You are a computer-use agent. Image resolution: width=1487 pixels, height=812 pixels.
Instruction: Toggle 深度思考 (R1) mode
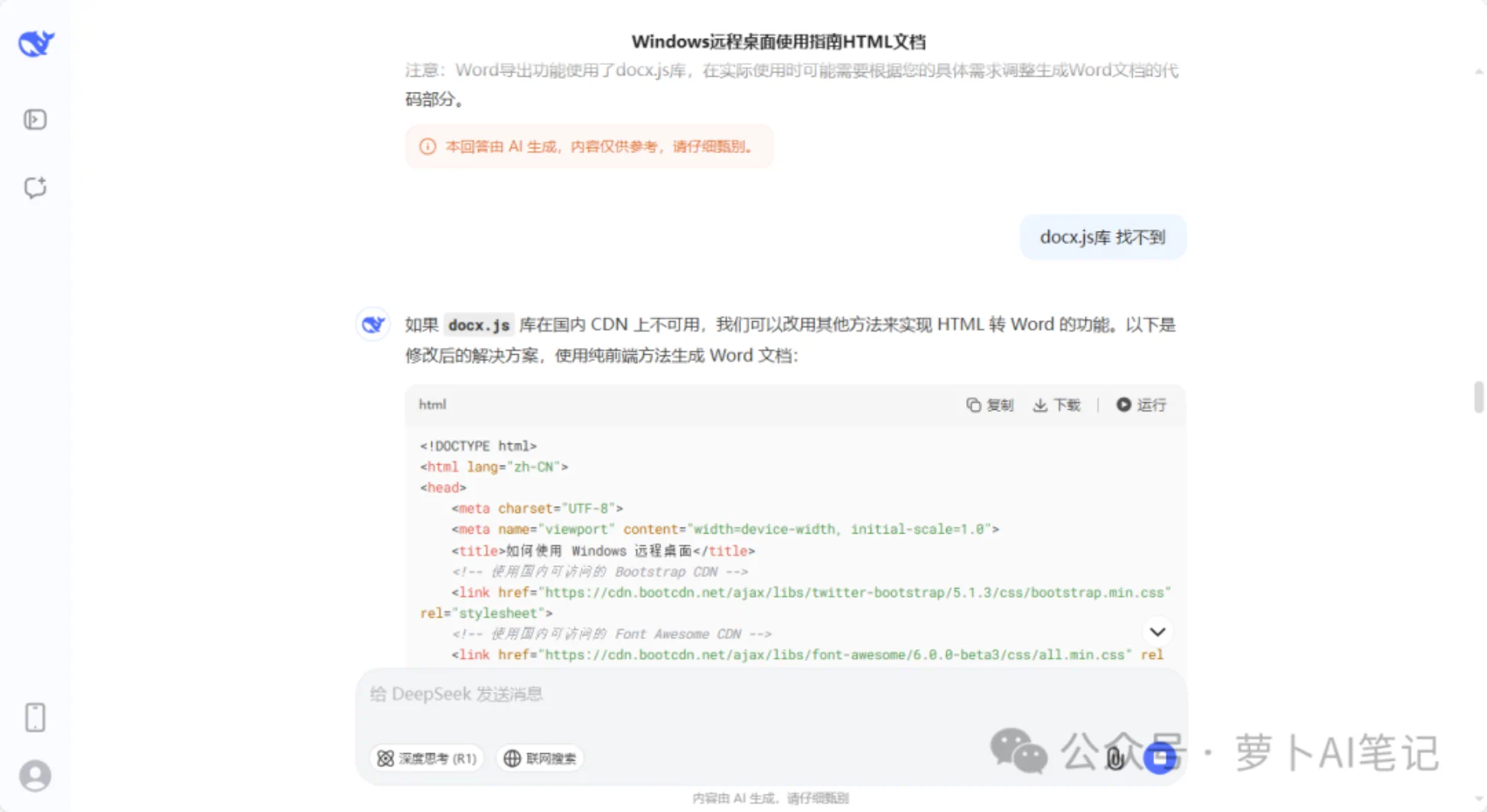point(427,758)
